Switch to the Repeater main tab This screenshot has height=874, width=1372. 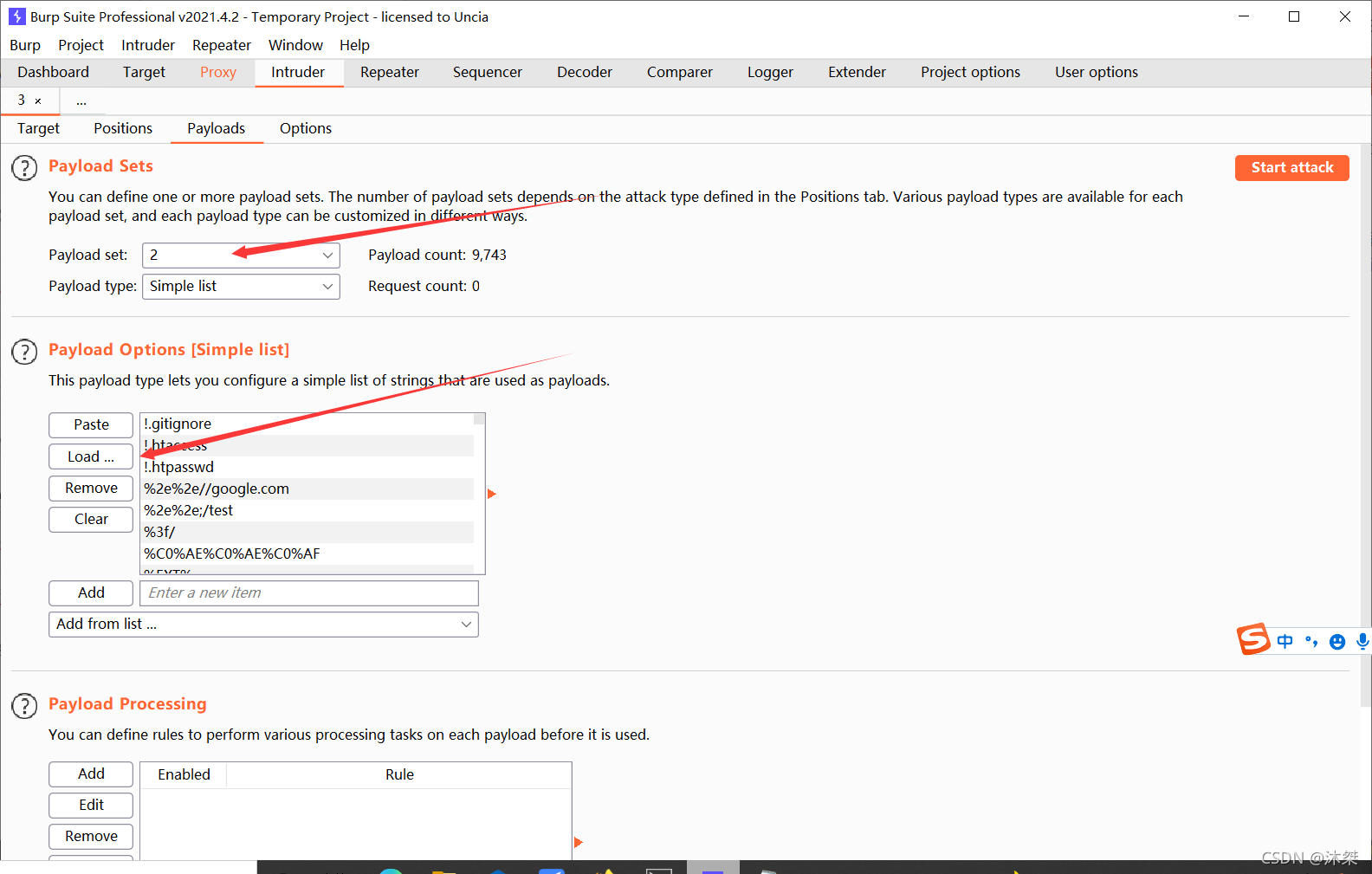(390, 73)
